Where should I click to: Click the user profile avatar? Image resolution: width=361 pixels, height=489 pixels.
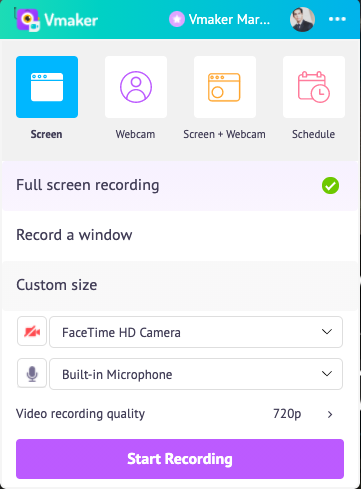point(302,20)
